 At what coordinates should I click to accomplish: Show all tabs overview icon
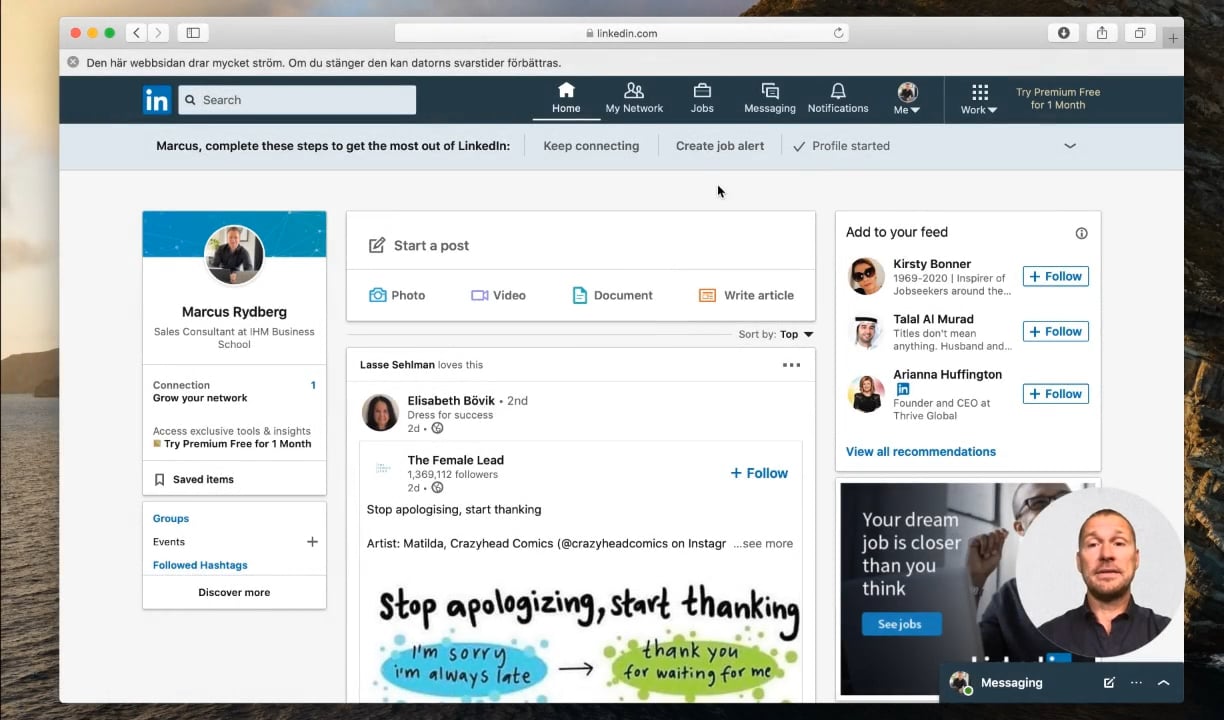[1139, 33]
